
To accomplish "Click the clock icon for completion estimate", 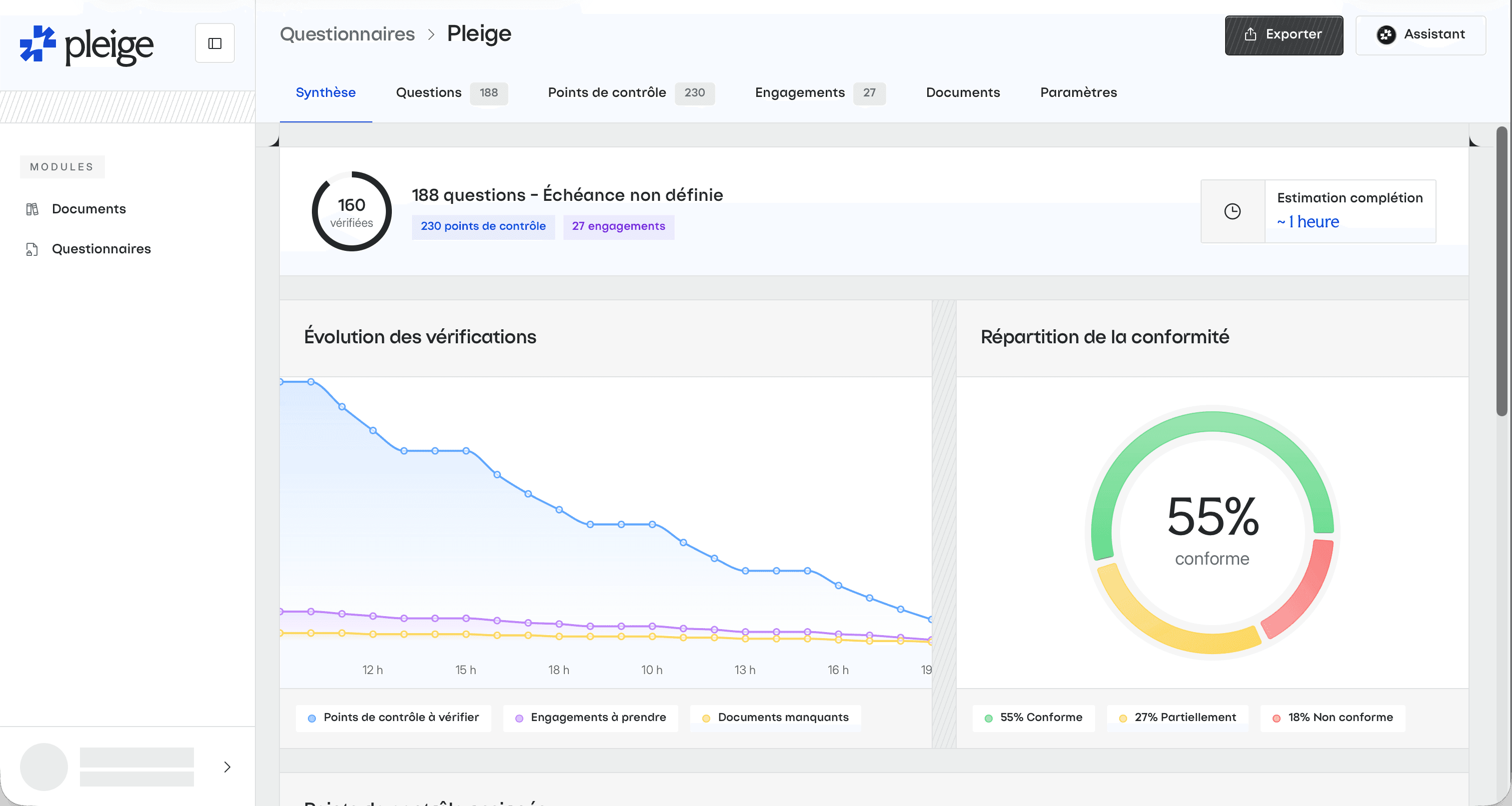I will [x=1233, y=211].
